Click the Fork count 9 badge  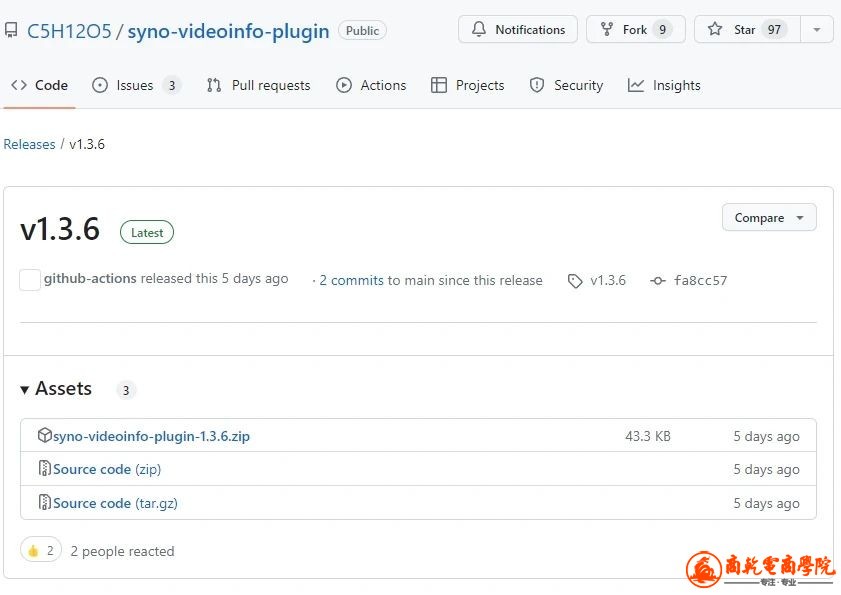(662, 30)
